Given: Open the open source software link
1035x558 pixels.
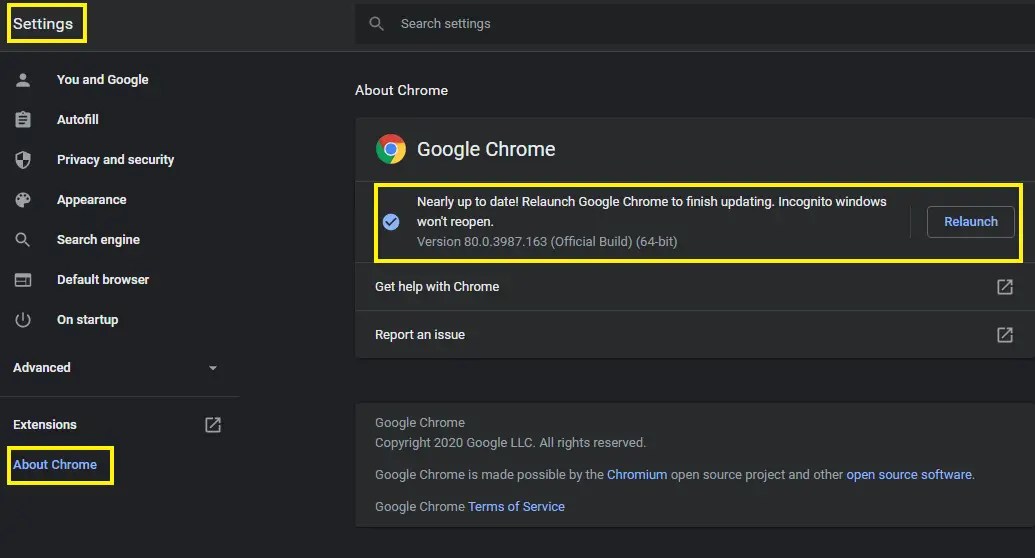Looking at the screenshot, I should 909,475.
